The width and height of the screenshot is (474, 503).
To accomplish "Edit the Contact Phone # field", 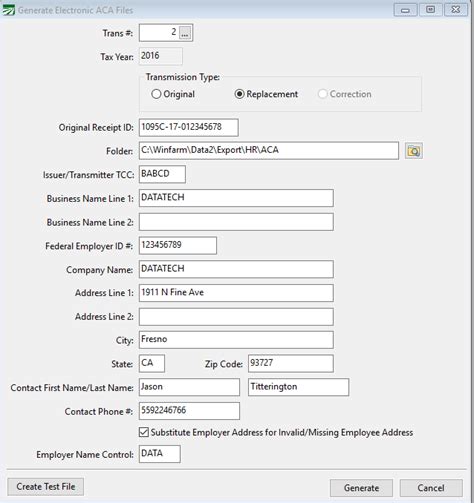I will point(189,411).
